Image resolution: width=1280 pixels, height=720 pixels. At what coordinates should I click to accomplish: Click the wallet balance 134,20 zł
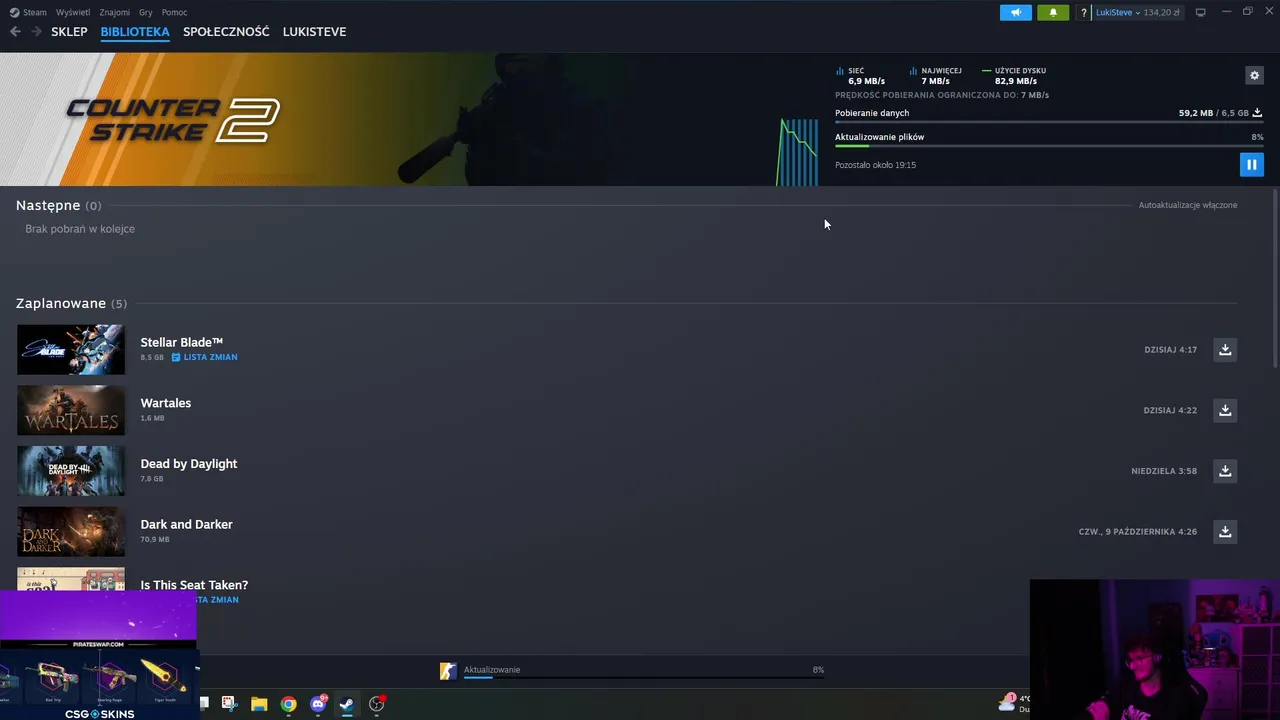pyautogui.click(x=1162, y=13)
